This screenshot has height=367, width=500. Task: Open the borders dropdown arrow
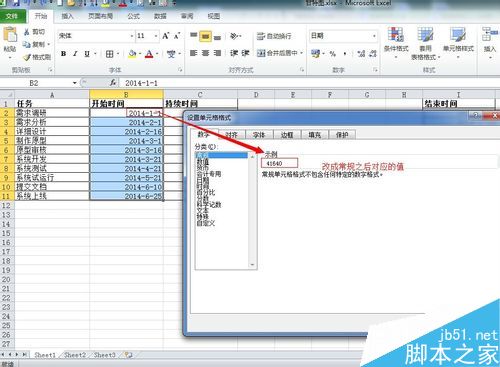(x=118, y=54)
